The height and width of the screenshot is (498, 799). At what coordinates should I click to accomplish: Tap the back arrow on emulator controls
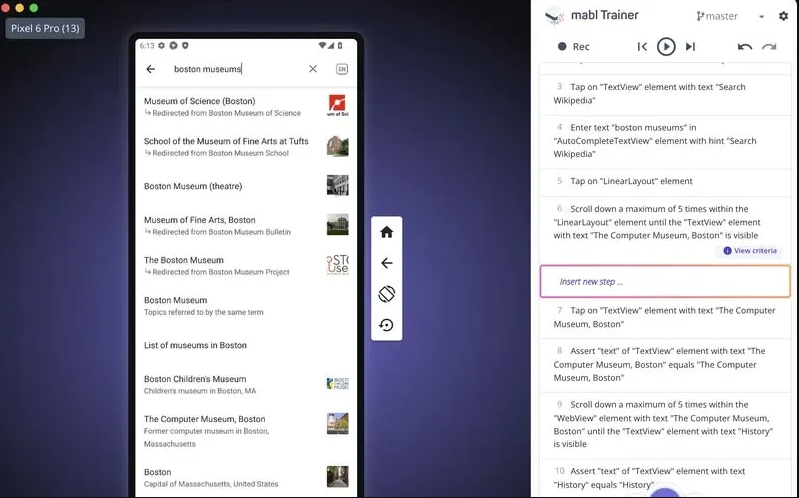pyautogui.click(x=387, y=263)
